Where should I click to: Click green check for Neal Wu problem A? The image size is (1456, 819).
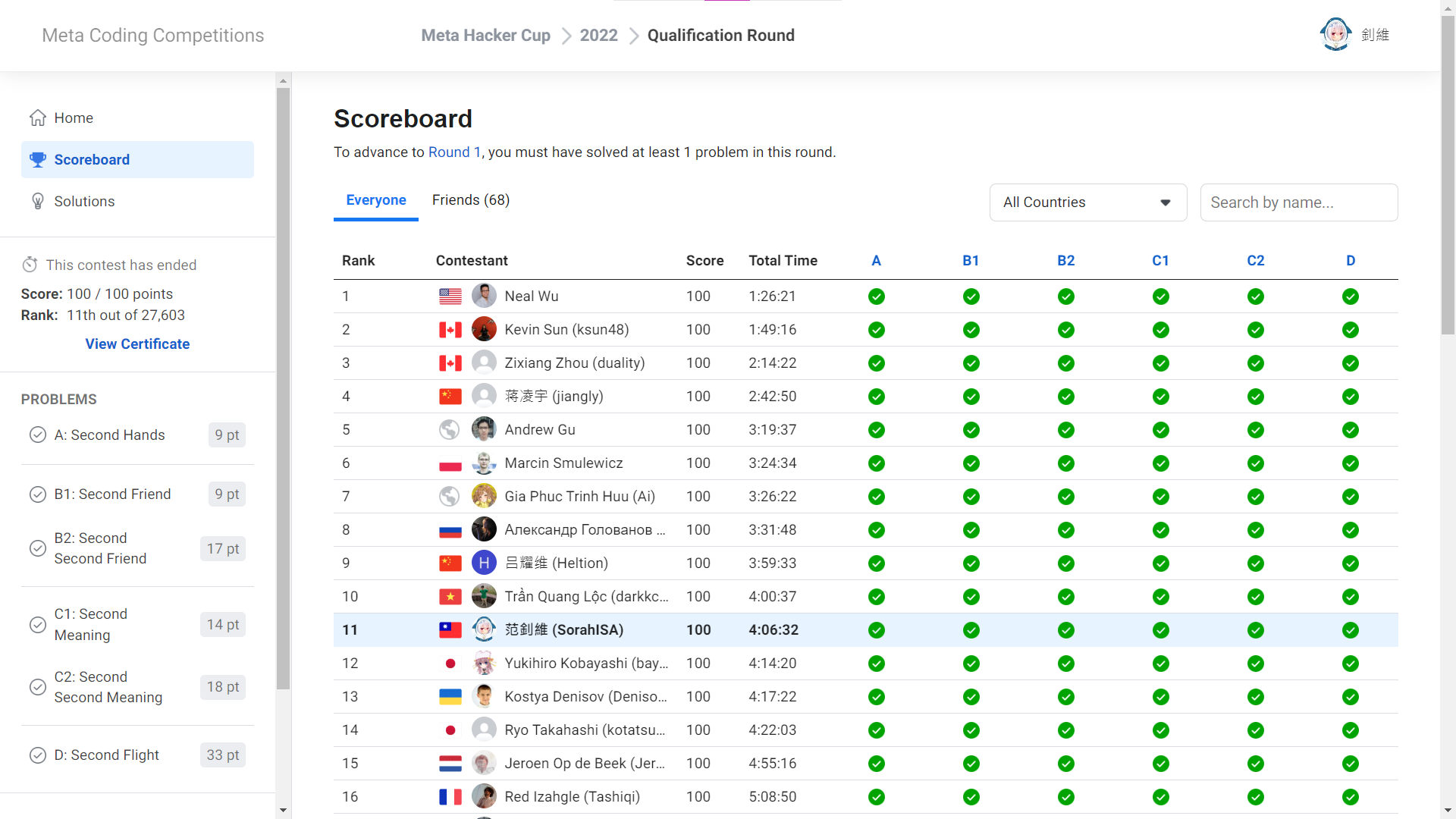pos(876,297)
